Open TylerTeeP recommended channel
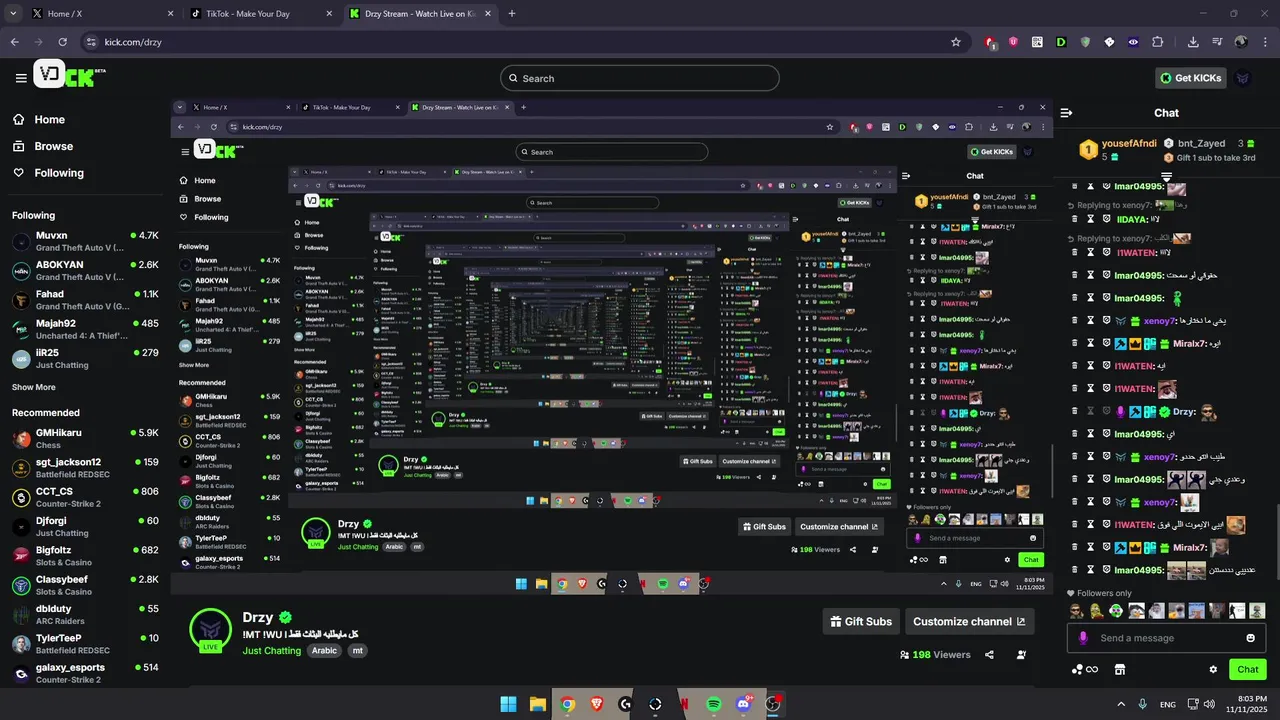Screen dimensions: 1280x720 click(85, 644)
